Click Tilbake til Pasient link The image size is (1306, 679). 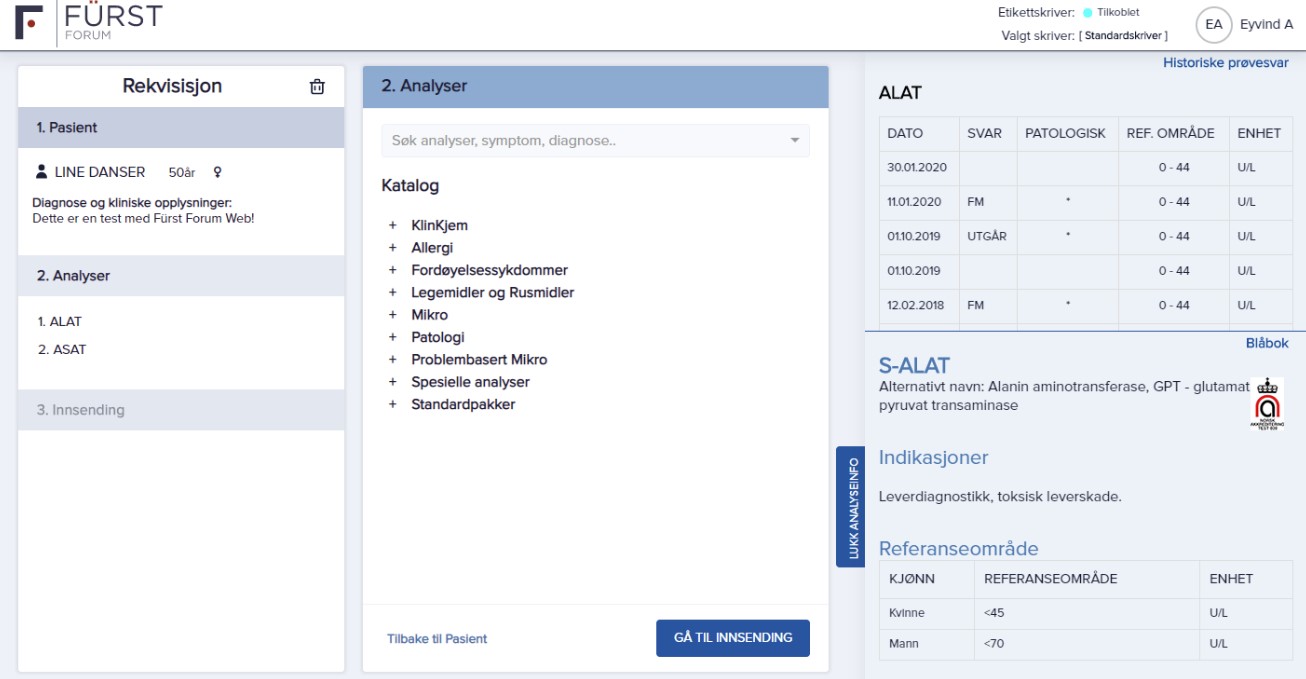click(x=437, y=639)
